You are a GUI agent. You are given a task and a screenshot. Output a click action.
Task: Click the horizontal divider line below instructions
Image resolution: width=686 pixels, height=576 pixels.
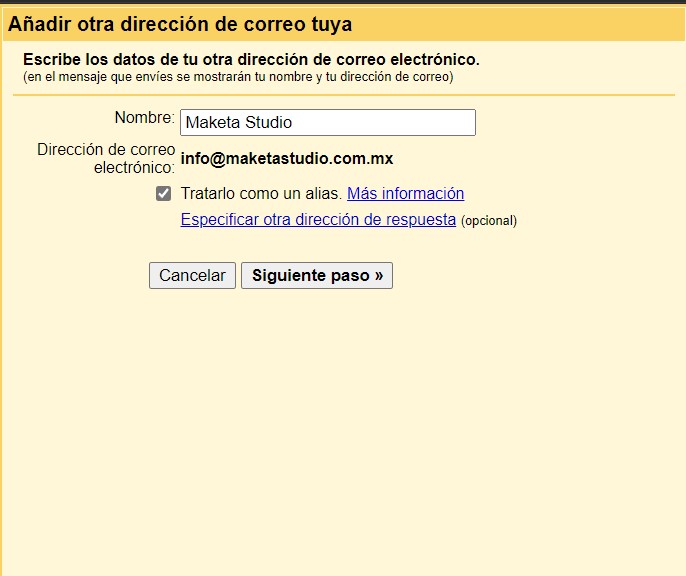coord(343,95)
